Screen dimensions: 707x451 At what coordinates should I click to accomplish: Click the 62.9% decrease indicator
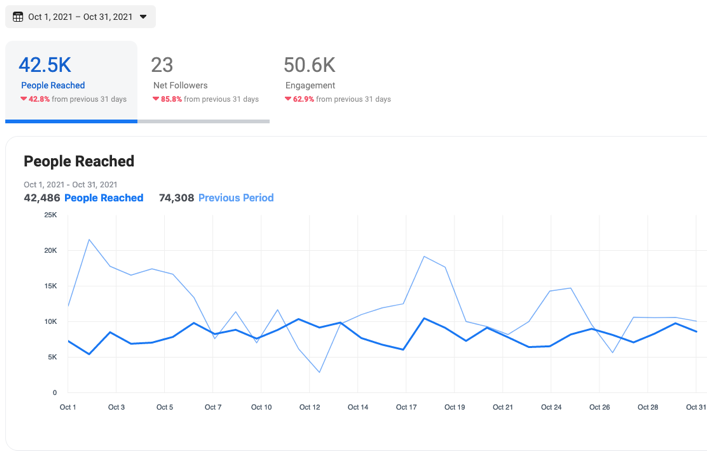click(299, 99)
